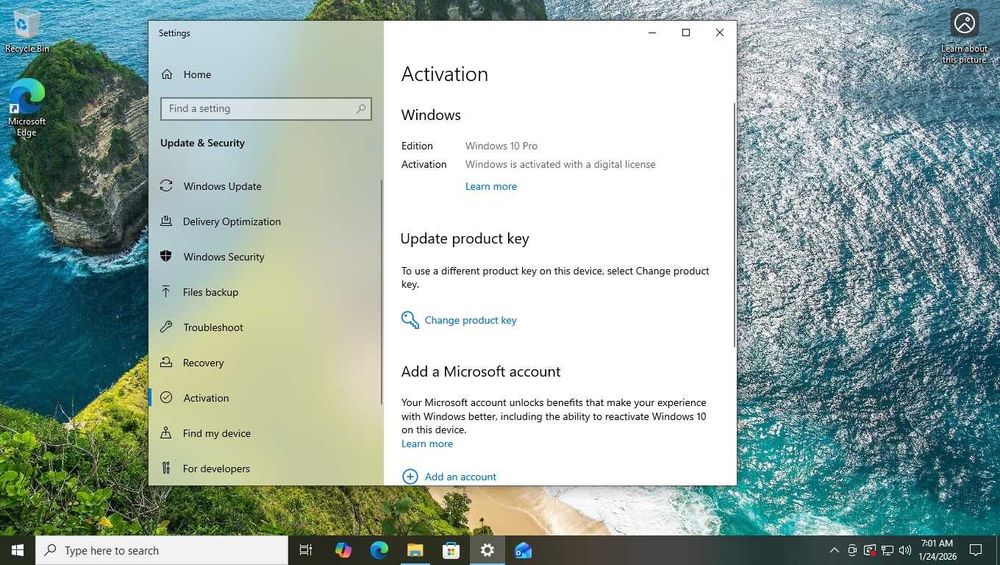This screenshot has height=565, width=1000.
Task: Click the Windows Security shield icon
Action: click(x=166, y=256)
